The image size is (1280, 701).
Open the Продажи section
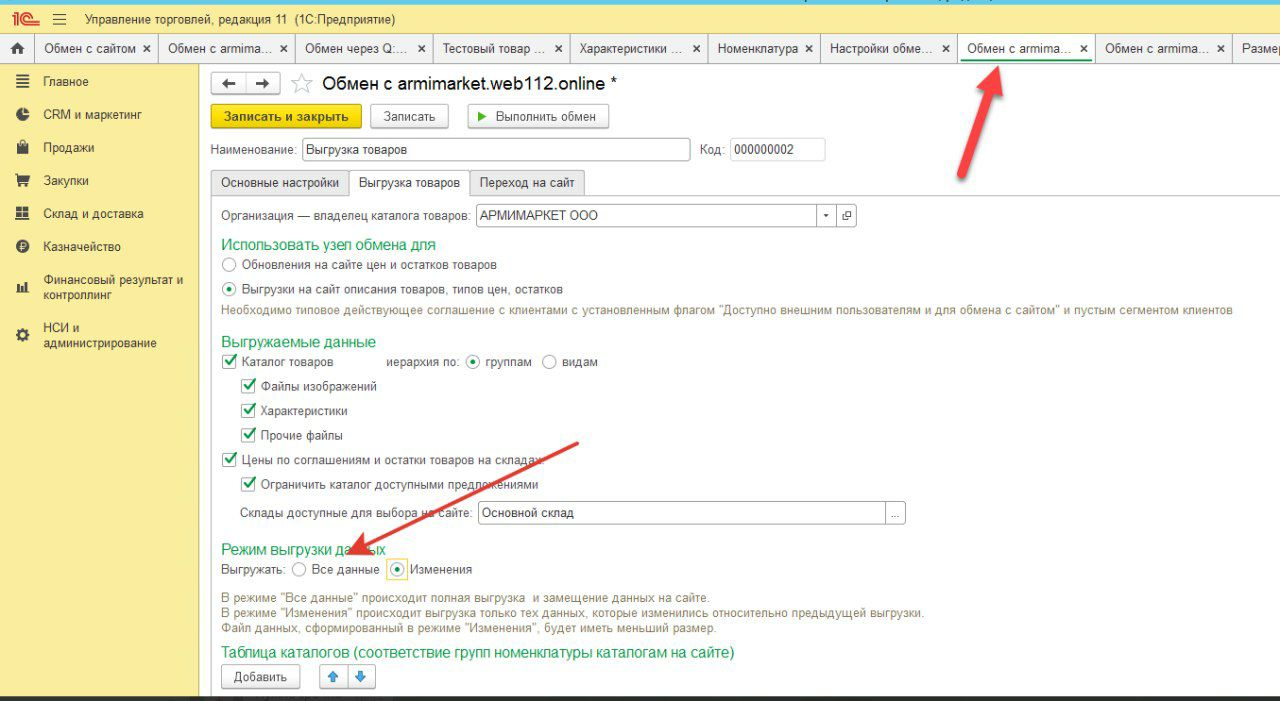(69, 148)
